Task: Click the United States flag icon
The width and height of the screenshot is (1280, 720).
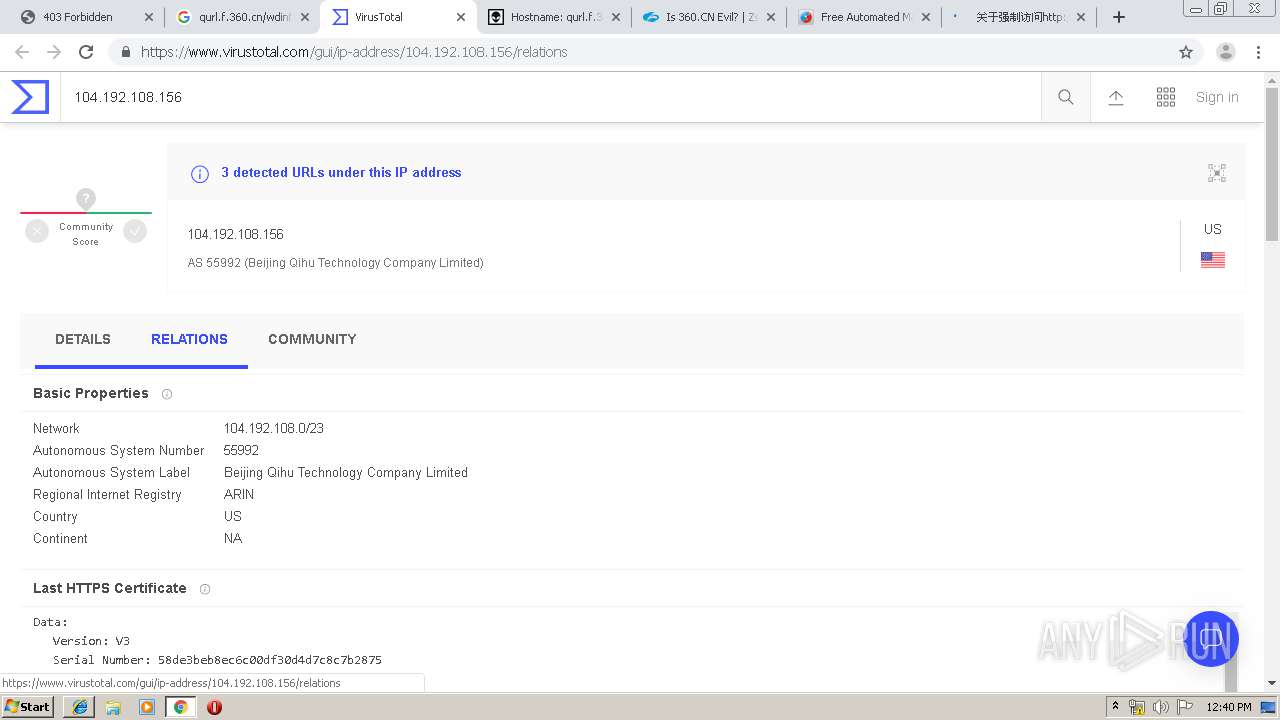Action: 1213,260
